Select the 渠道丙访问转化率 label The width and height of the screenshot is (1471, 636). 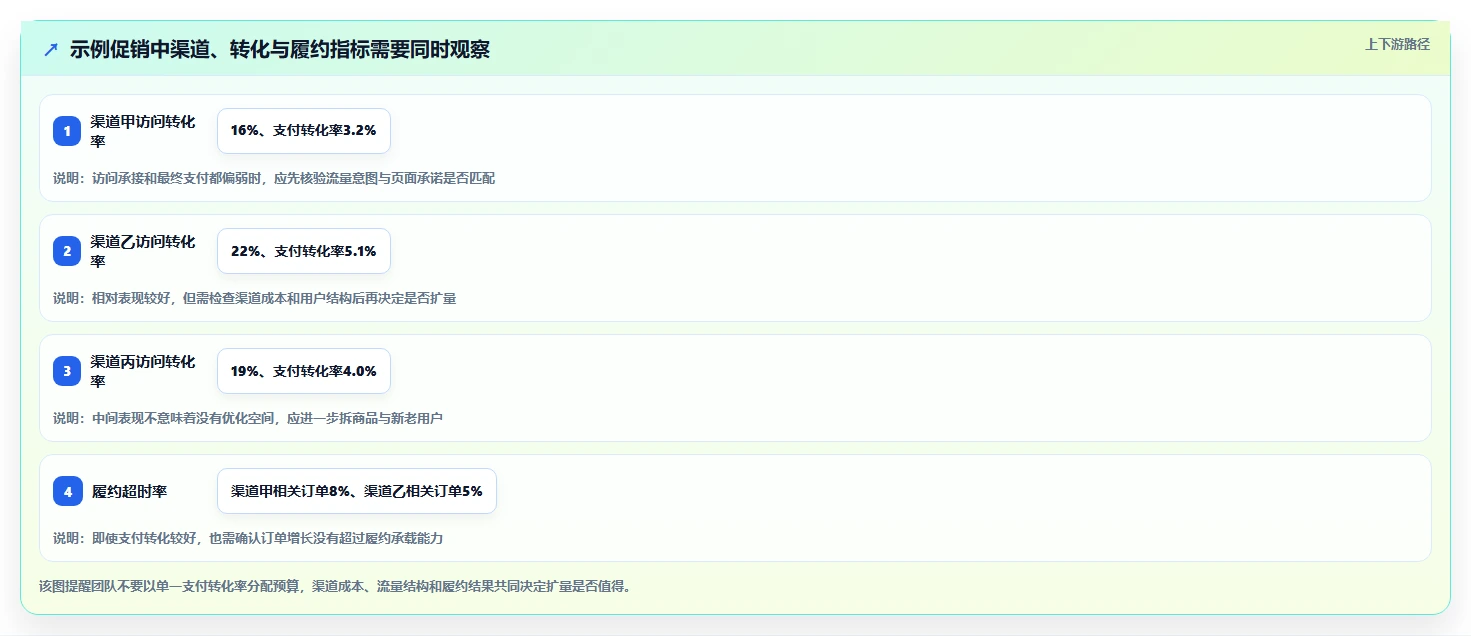(144, 371)
